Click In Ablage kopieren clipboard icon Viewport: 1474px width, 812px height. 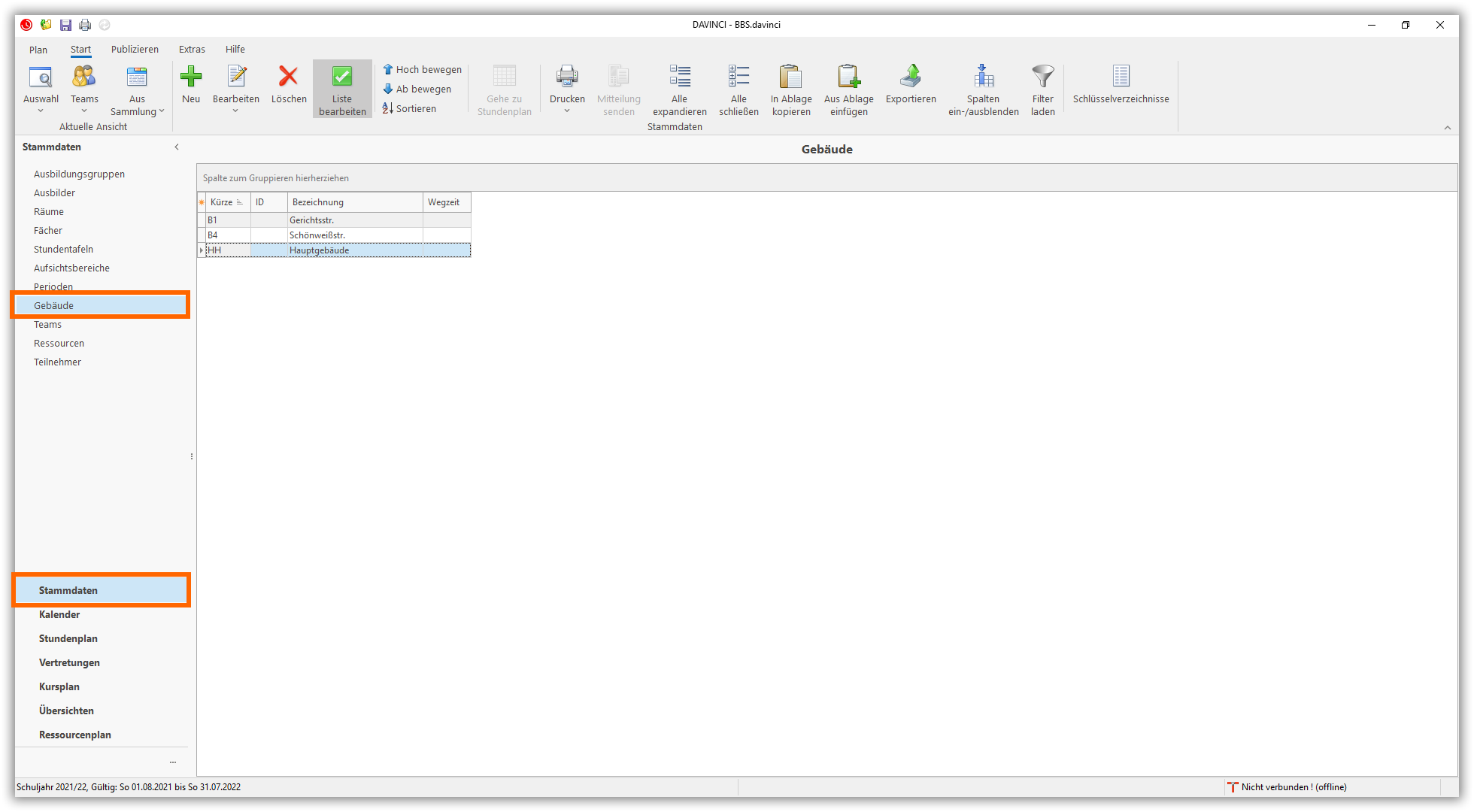(790, 77)
